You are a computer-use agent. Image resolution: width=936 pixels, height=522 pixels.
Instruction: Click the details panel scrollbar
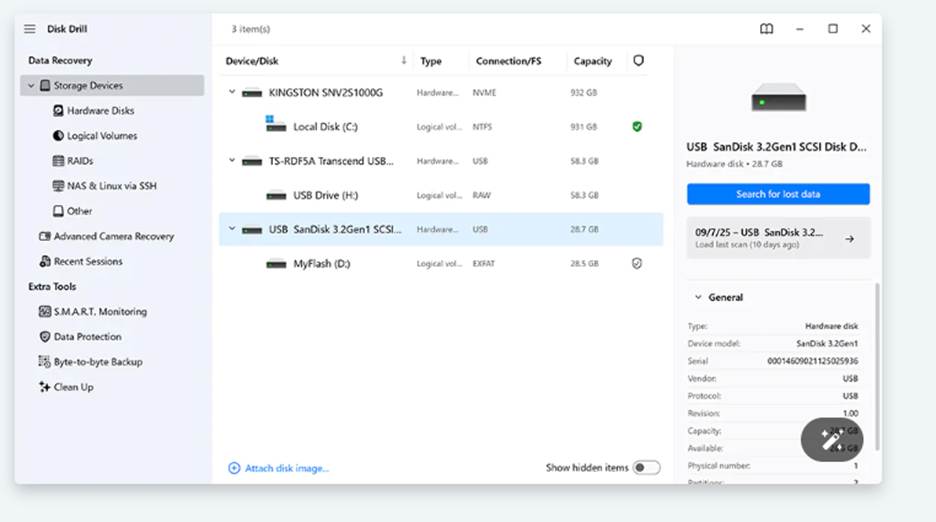pyautogui.click(x=877, y=367)
